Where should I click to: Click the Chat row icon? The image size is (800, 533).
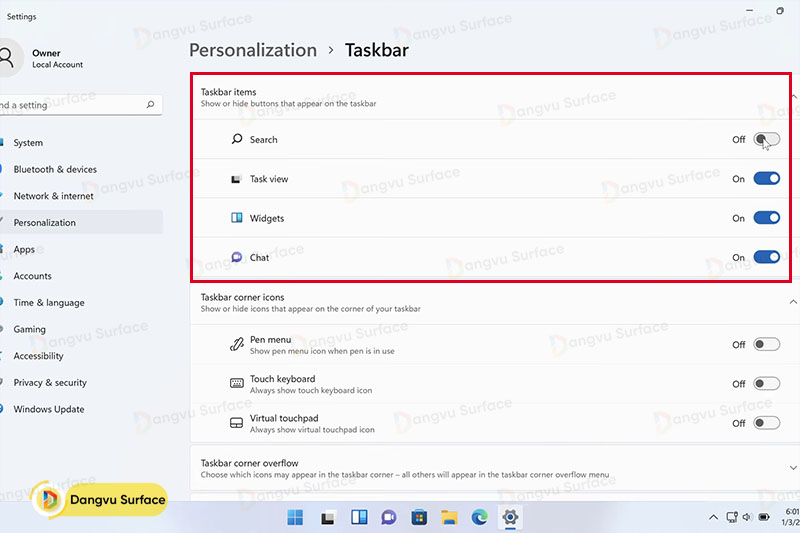tap(237, 257)
